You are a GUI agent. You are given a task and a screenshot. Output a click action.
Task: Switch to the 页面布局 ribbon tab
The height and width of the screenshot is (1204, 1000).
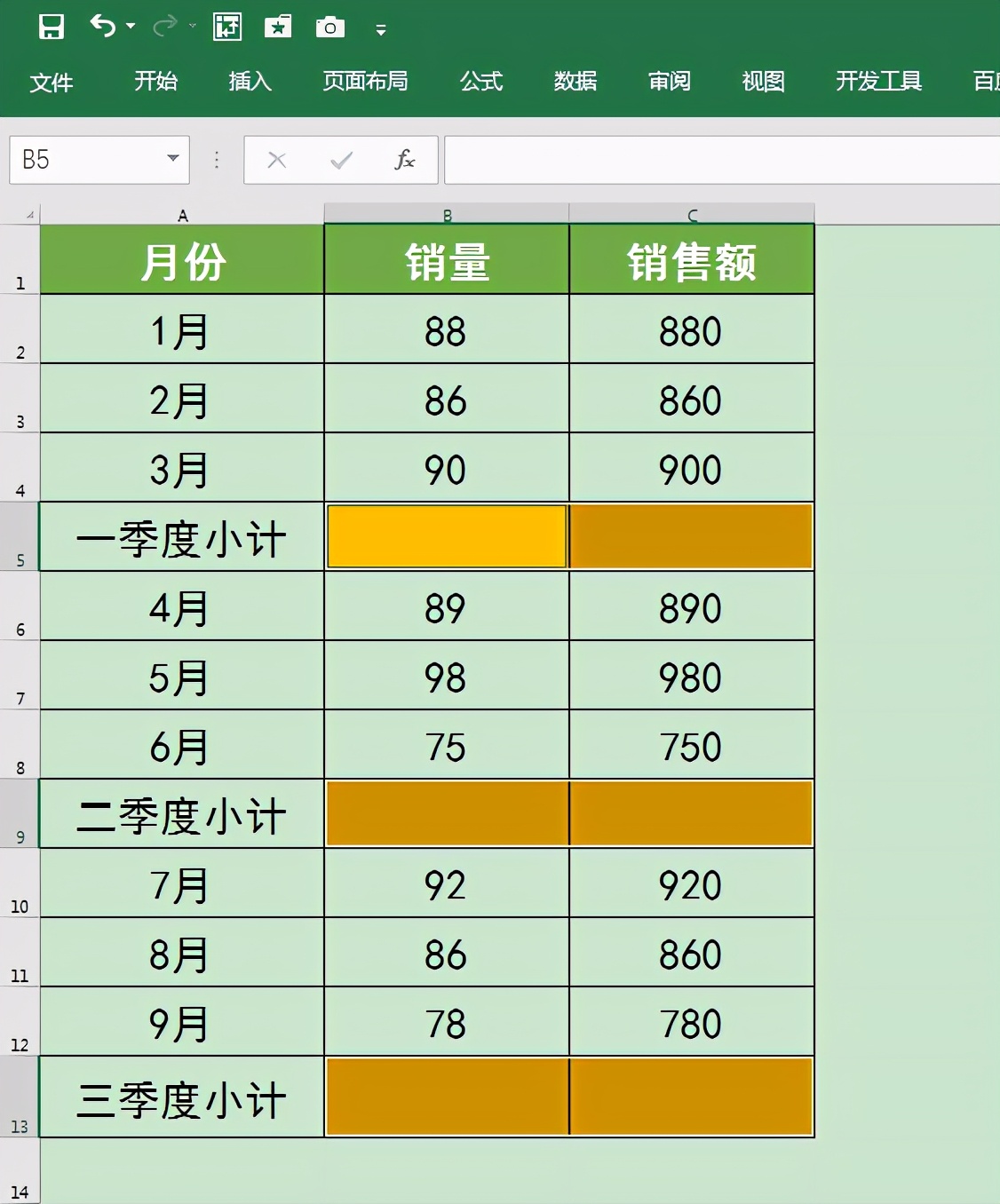coord(365,82)
